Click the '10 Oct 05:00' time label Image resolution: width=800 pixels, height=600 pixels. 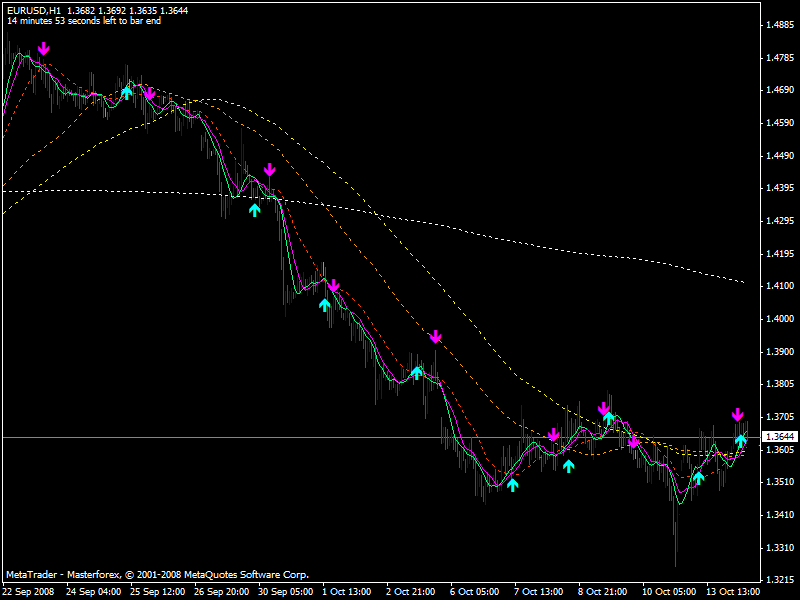coord(669,592)
